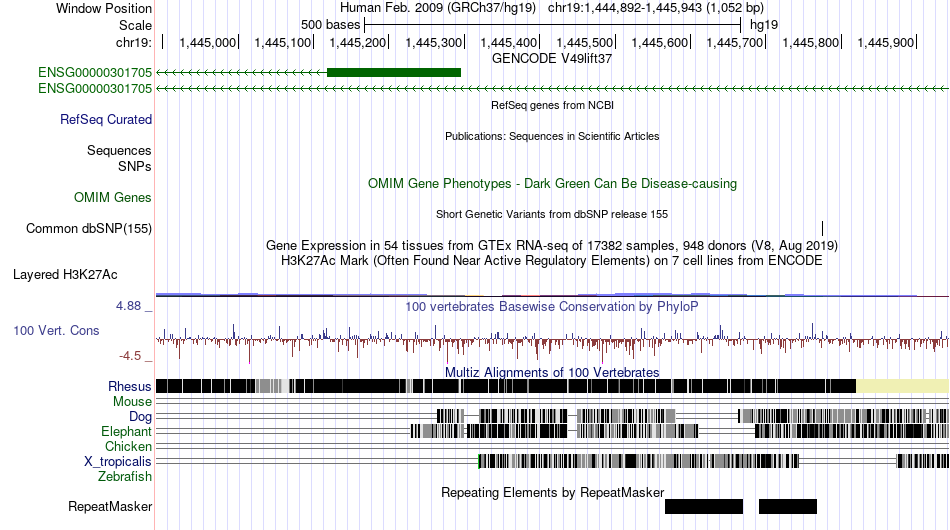Click the H3K27Ac Mark ENCODE track title

pos(552,260)
